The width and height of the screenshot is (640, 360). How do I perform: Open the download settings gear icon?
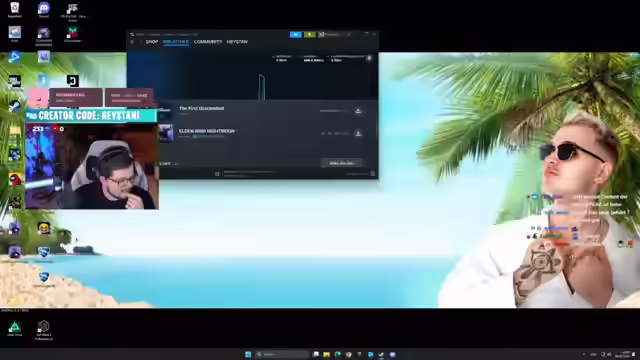pyautogui.click(x=369, y=58)
